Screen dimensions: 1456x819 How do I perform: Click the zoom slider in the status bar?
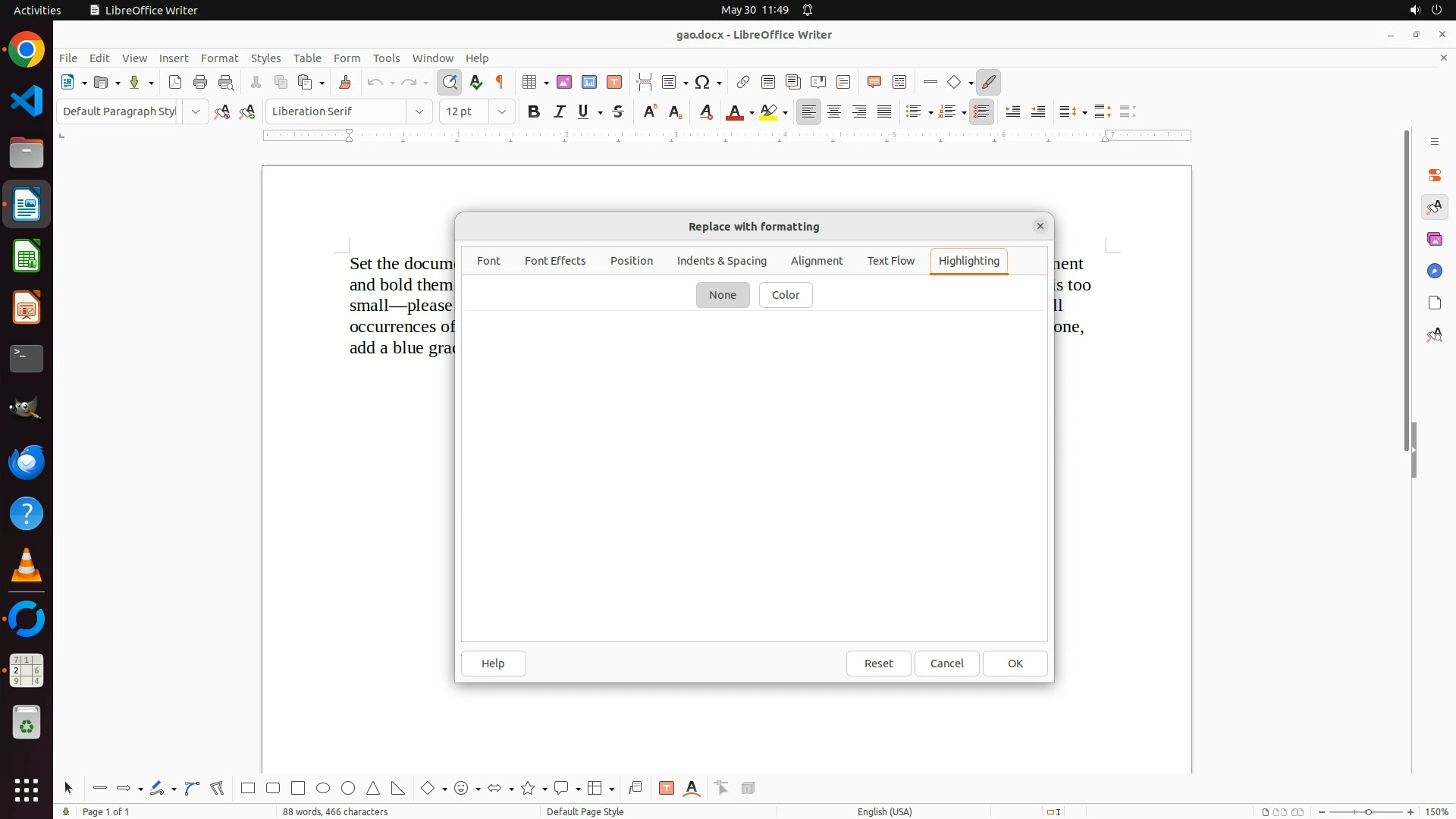click(x=1367, y=811)
